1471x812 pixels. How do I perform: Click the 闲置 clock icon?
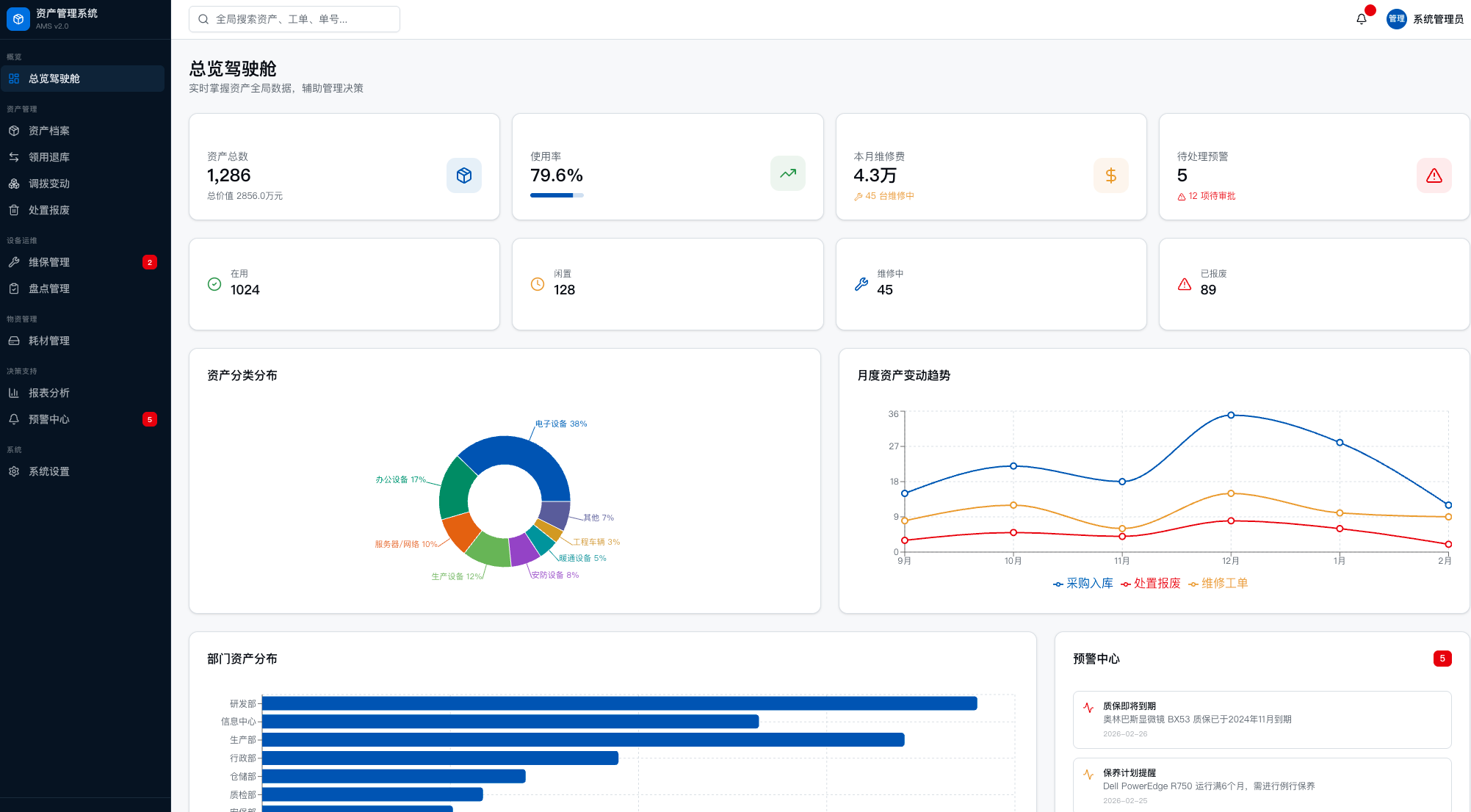538,284
